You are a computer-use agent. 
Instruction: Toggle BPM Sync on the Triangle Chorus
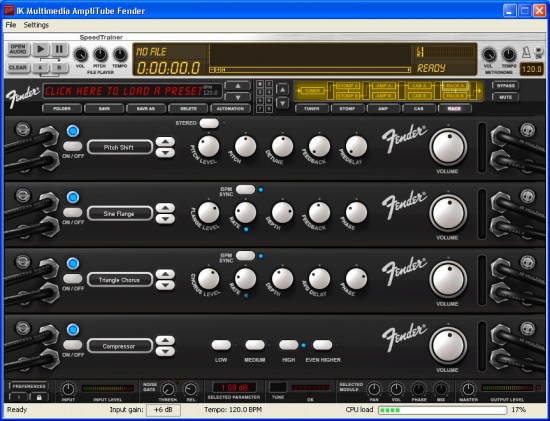pos(245,256)
